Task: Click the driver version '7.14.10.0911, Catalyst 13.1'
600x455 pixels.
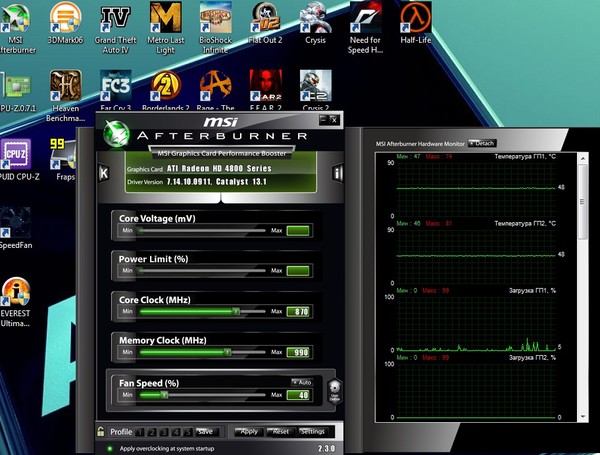Action: [x=217, y=182]
